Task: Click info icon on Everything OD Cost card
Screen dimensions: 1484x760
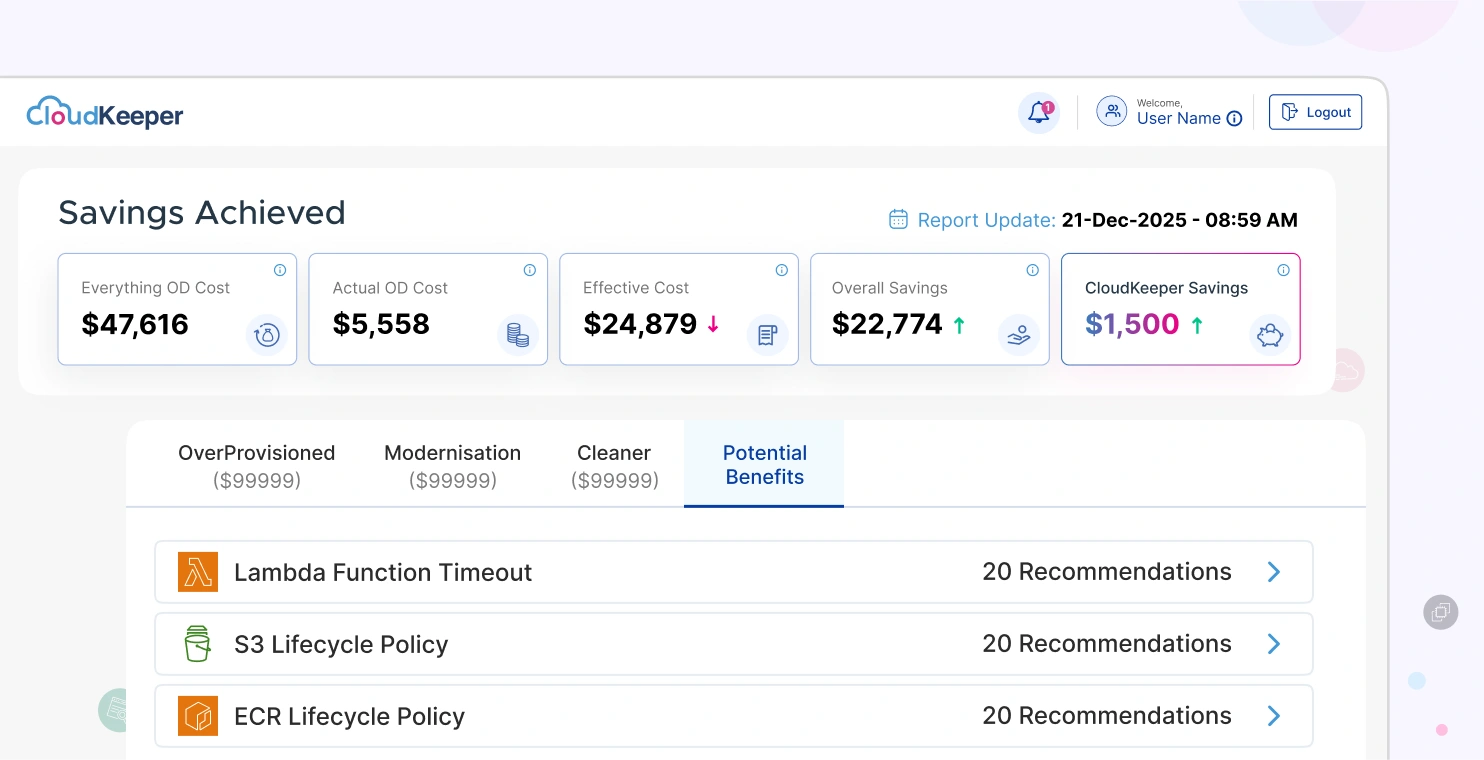Action: tap(280, 270)
